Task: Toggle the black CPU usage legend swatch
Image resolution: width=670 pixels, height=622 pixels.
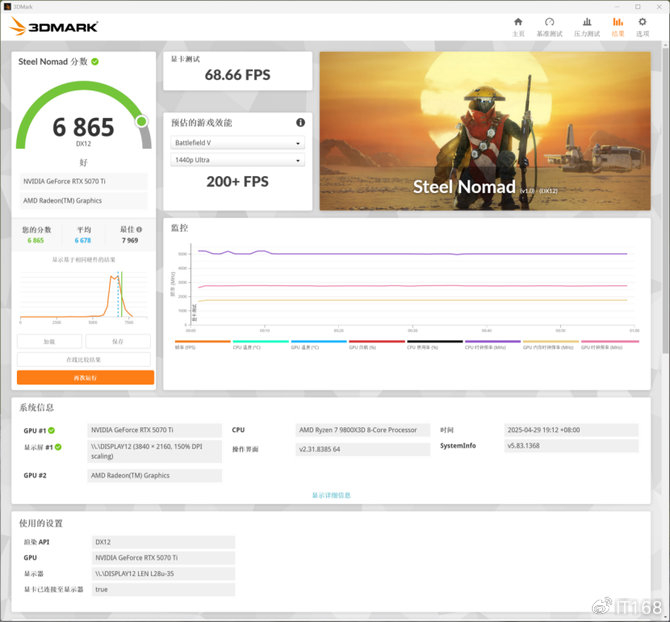Action: 435,341
